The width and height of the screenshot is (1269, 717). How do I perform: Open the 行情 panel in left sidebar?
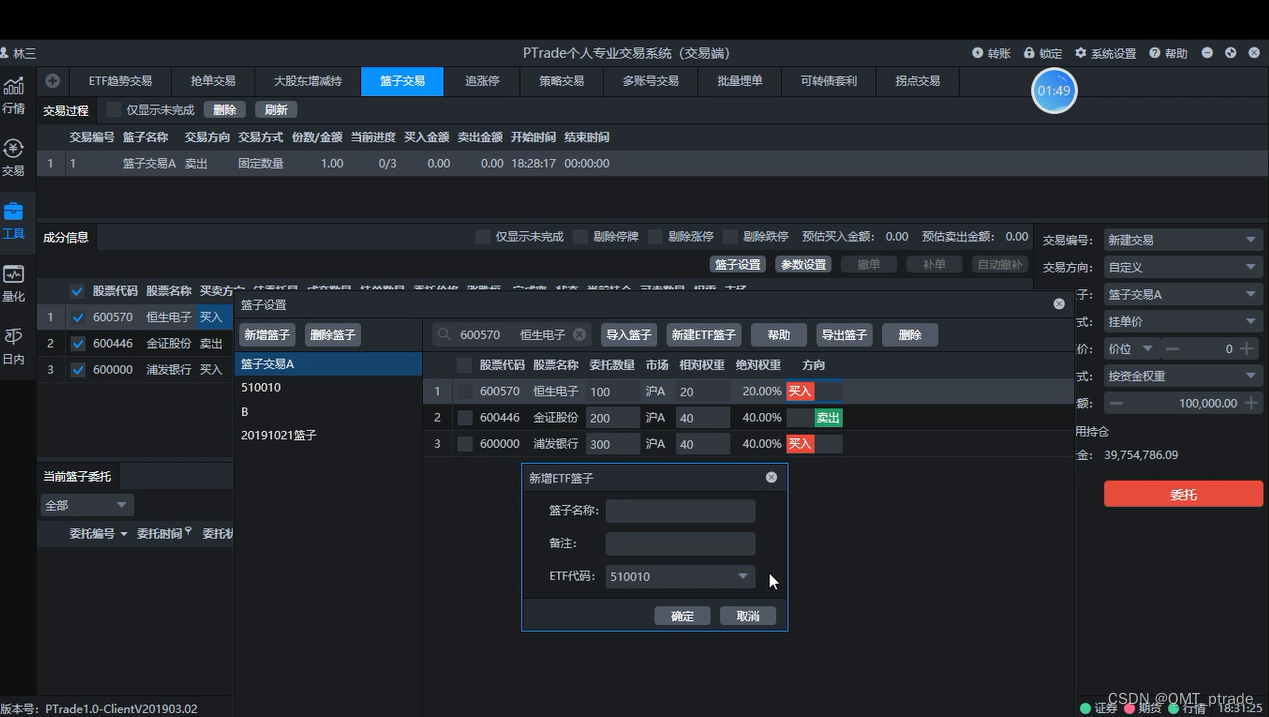click(15, 97)
